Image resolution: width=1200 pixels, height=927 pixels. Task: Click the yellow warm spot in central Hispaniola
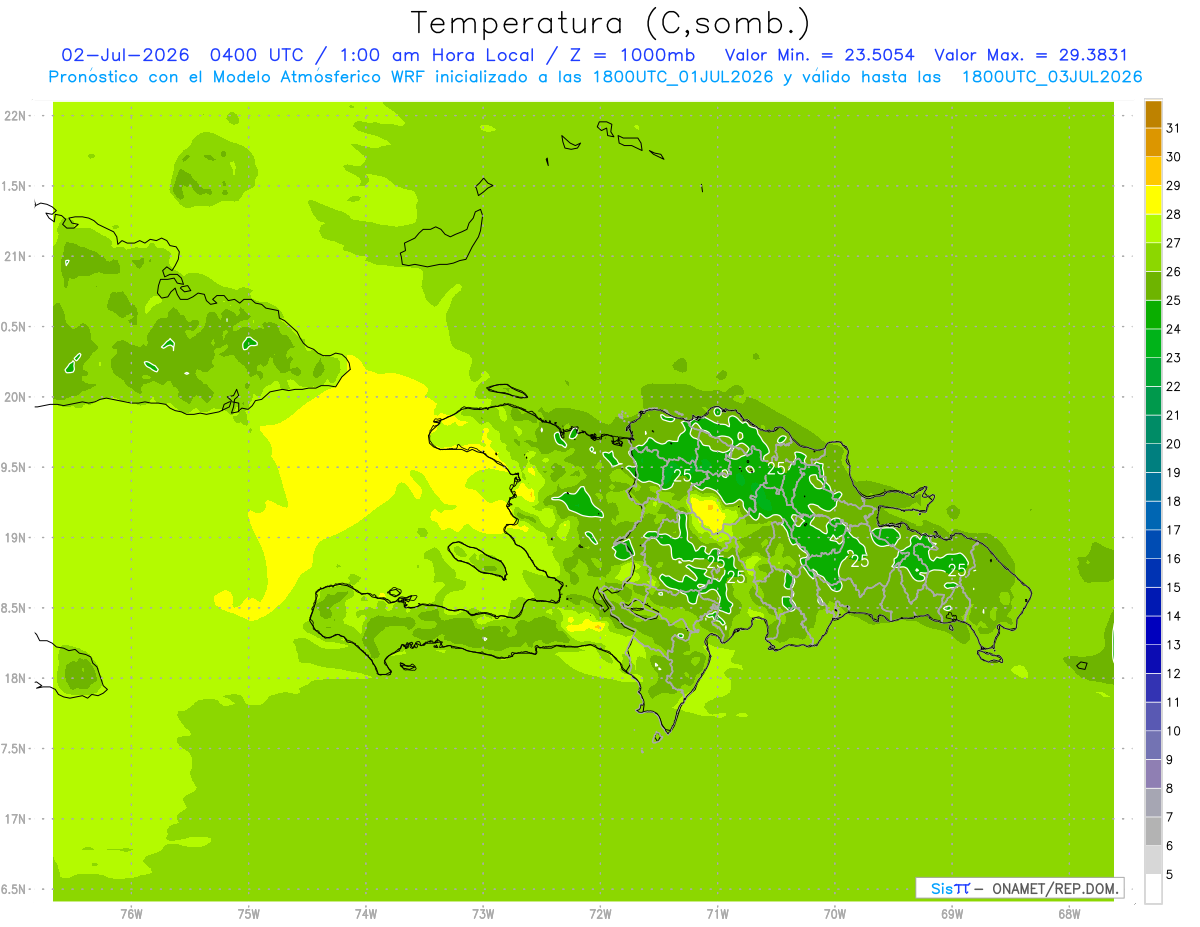[x=708, y=512]
